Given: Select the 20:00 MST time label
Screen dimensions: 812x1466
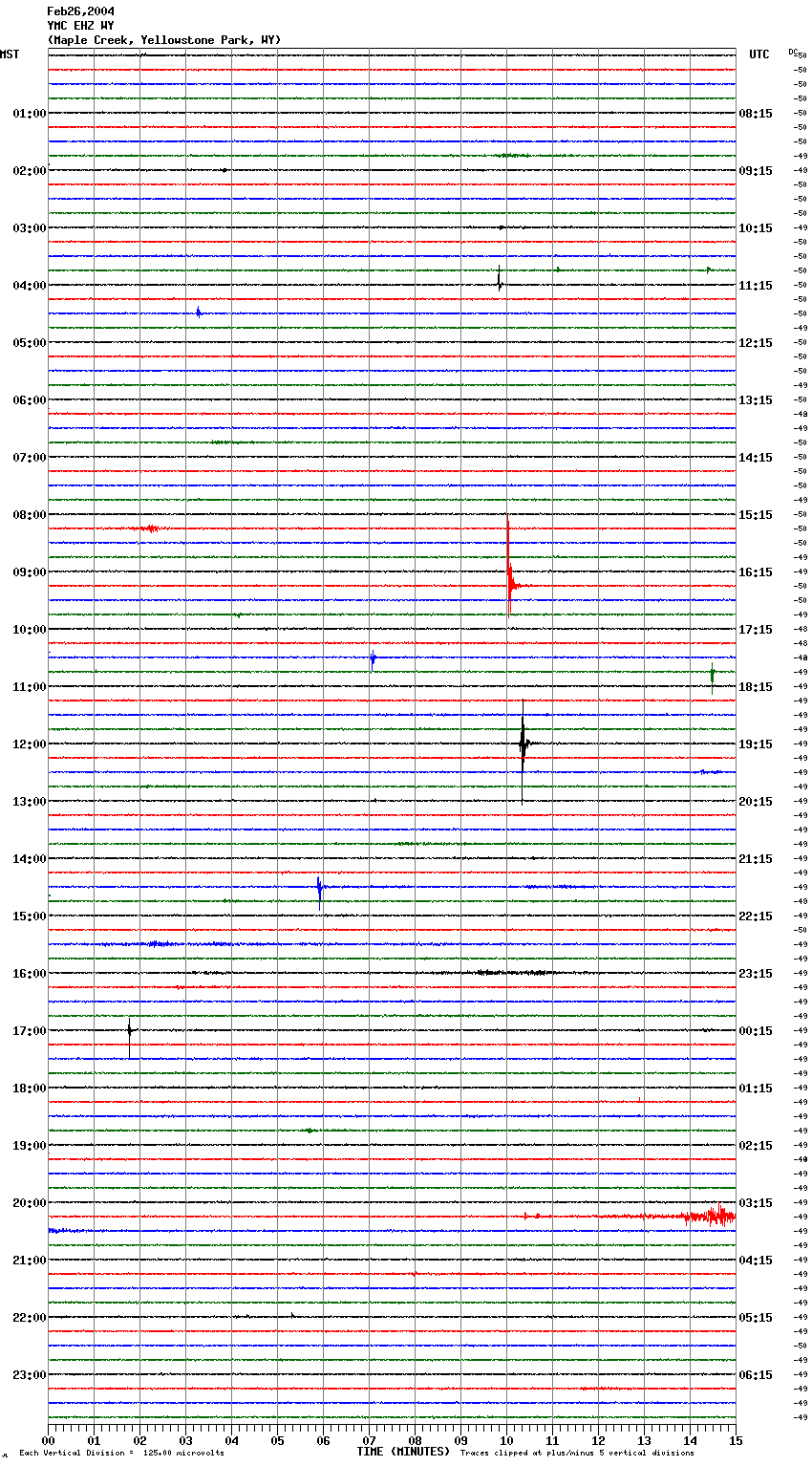Looking at the screenshot, I should pyautogui.click(x=29, y=1203).
